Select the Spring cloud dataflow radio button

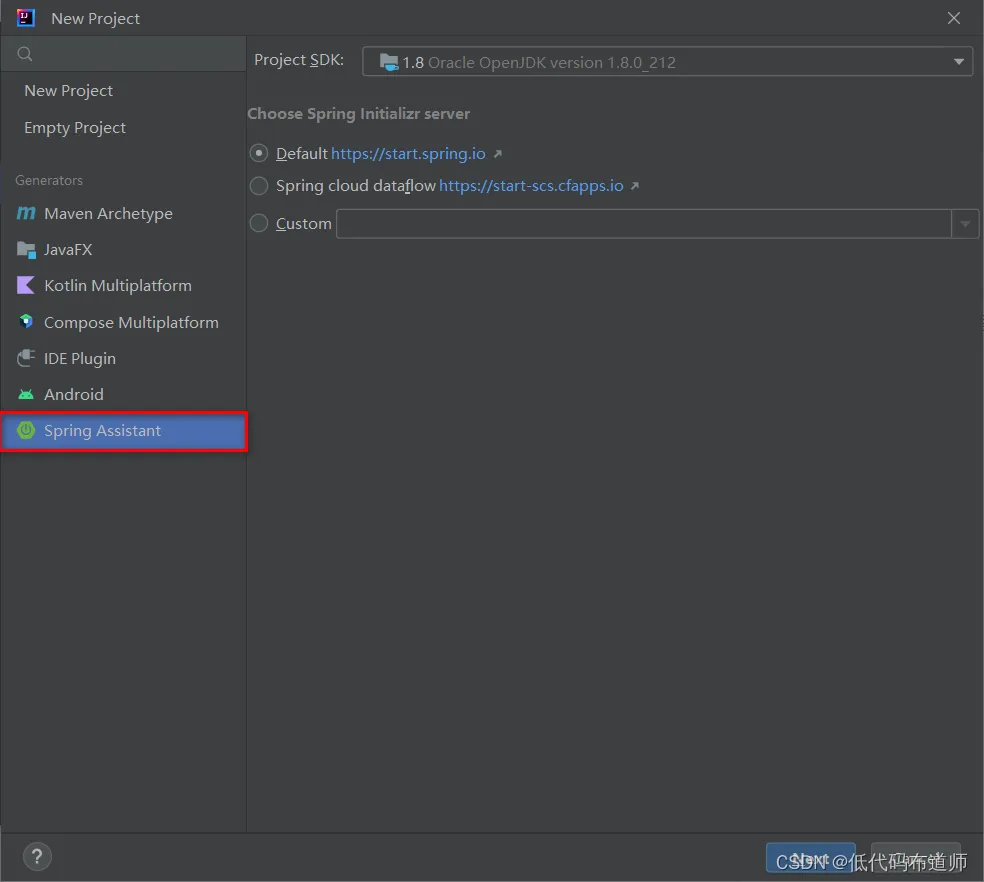click(259, 186)
